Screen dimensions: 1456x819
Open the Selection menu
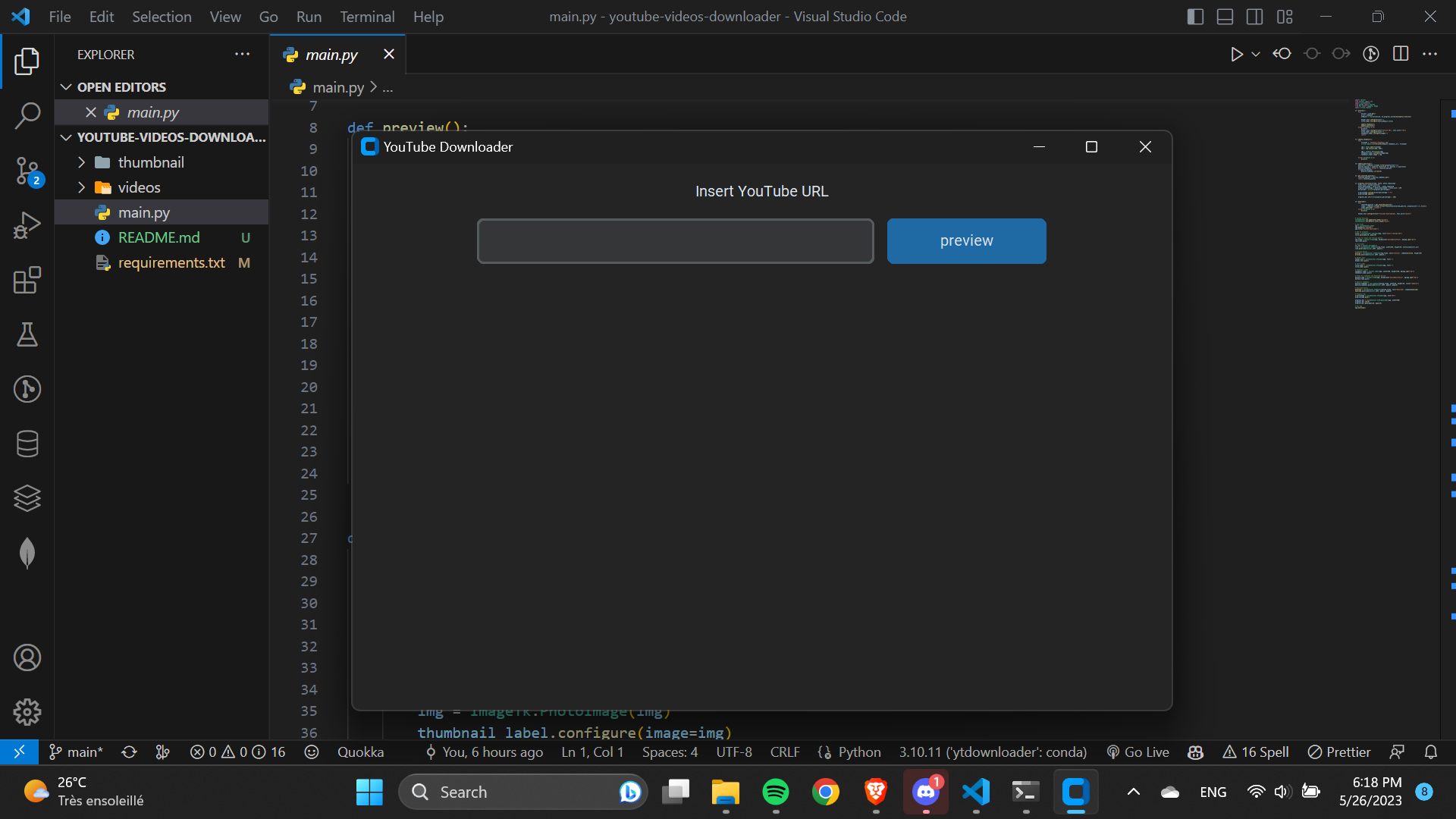[162, 17]
